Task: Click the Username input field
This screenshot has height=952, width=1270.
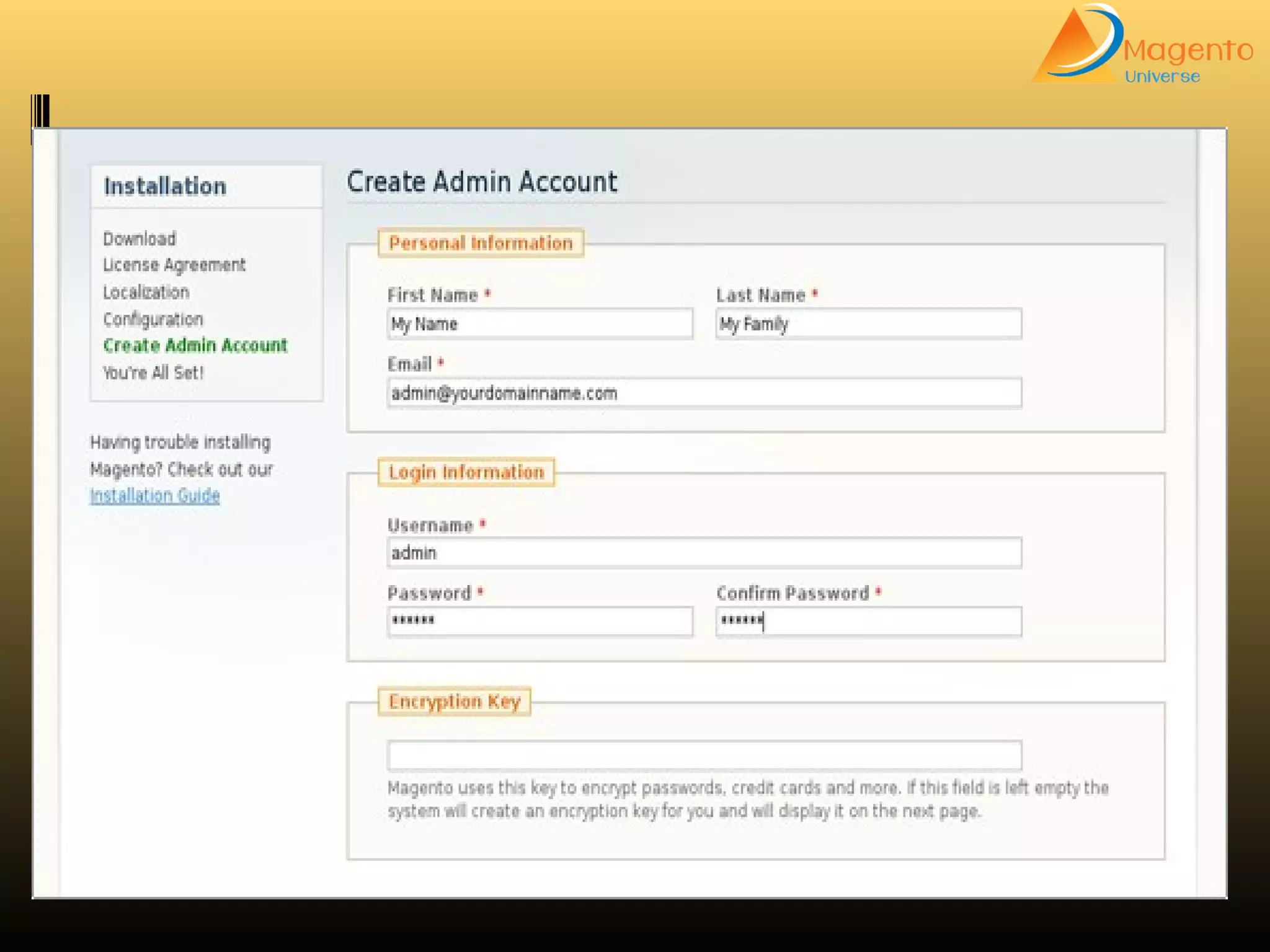Action: [704, 553]
